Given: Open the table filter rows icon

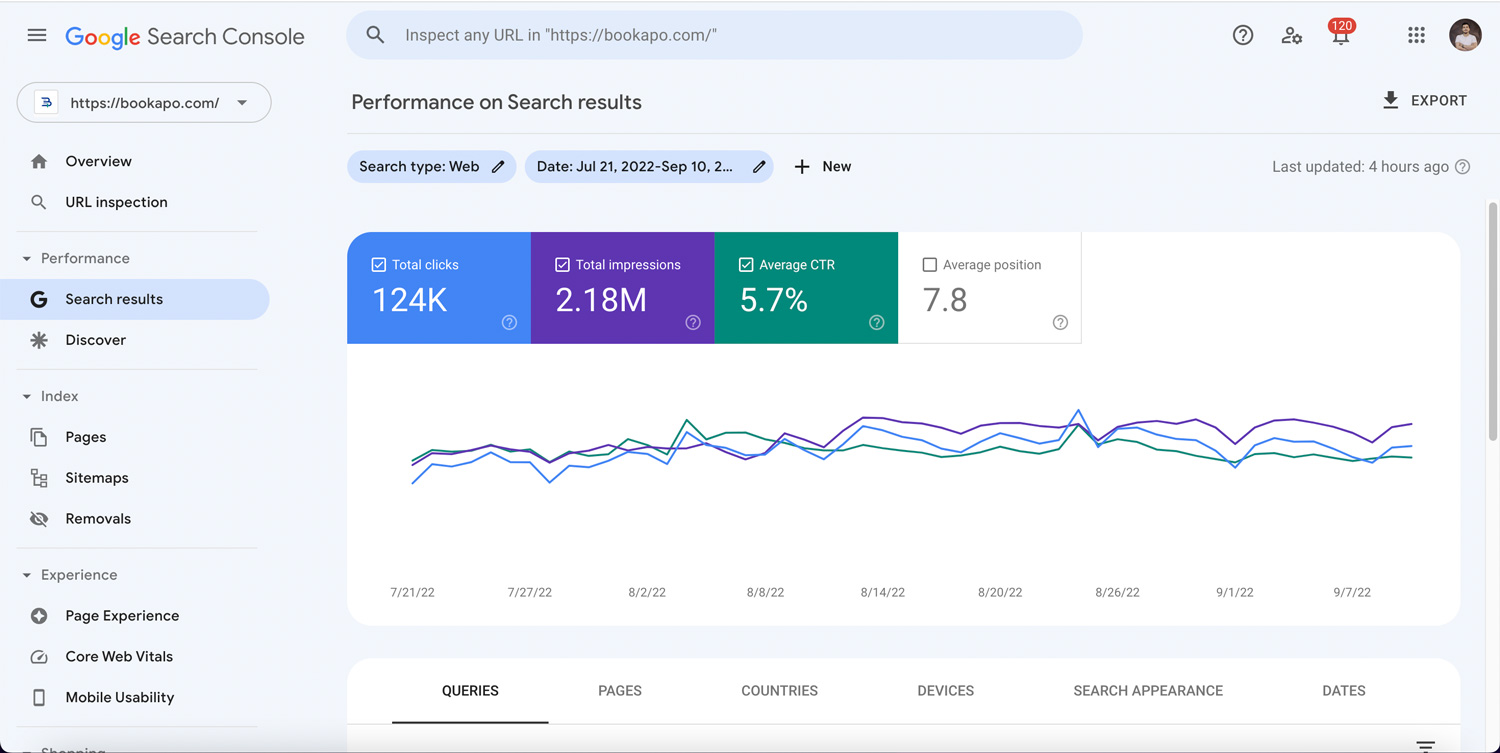Looking at the screenshot, I should [x=1426, y=745].
